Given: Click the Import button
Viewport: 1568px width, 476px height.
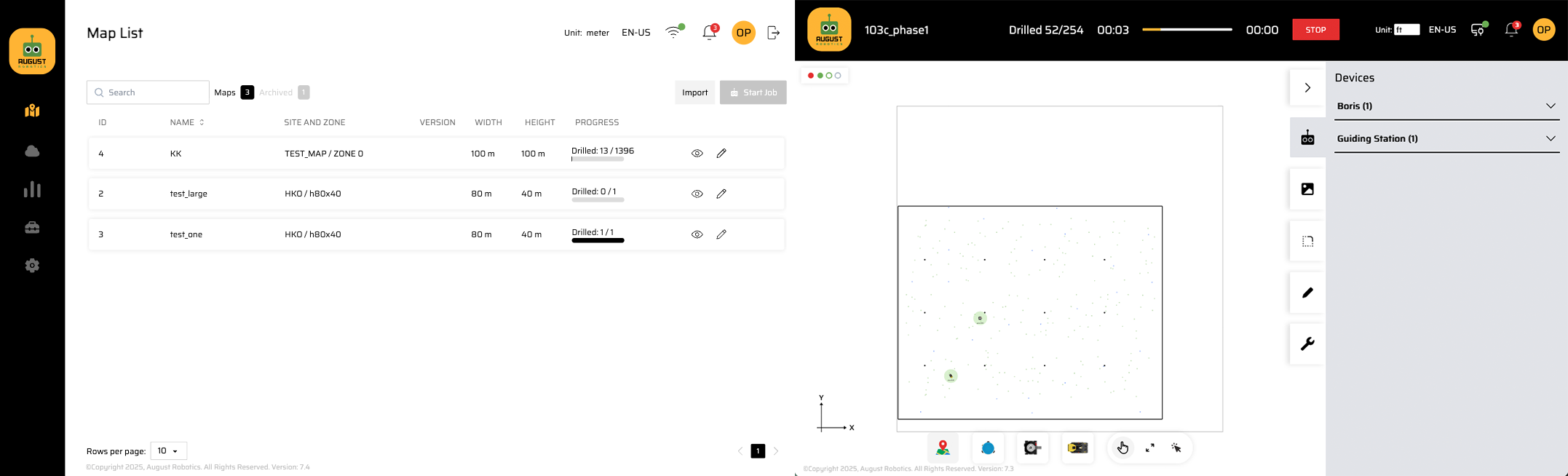Looking at the screenshot, I should [694, 92].
